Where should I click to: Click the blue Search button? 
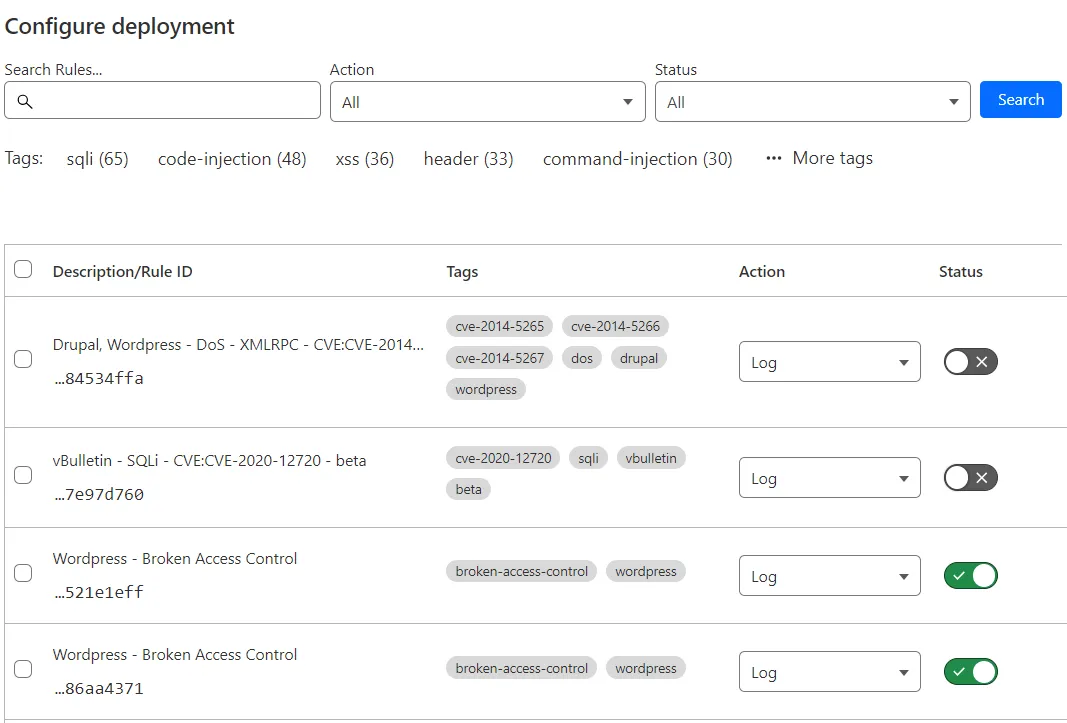point(1020,99)
